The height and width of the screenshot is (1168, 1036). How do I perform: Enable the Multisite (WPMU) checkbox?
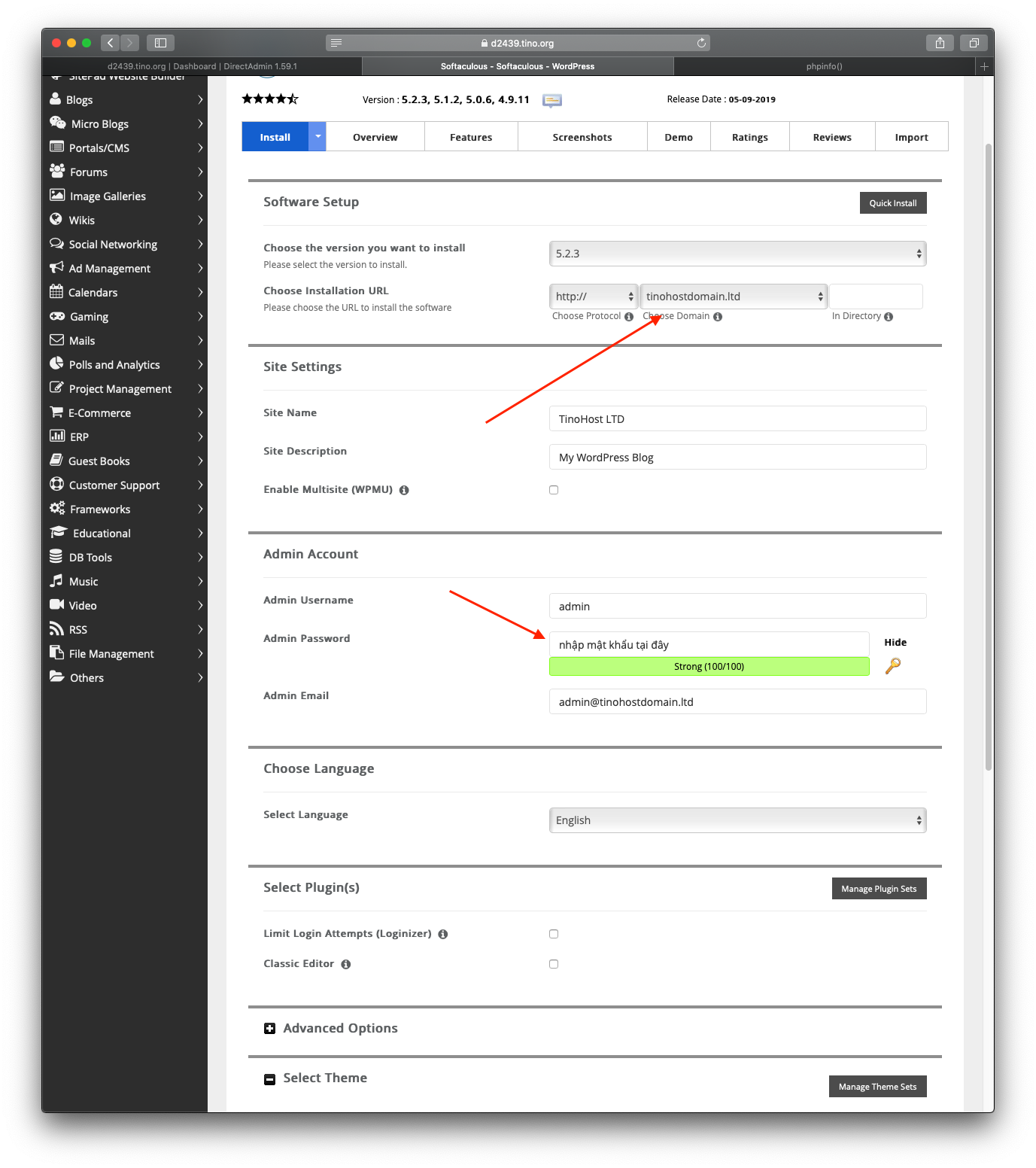coord(554,490)
